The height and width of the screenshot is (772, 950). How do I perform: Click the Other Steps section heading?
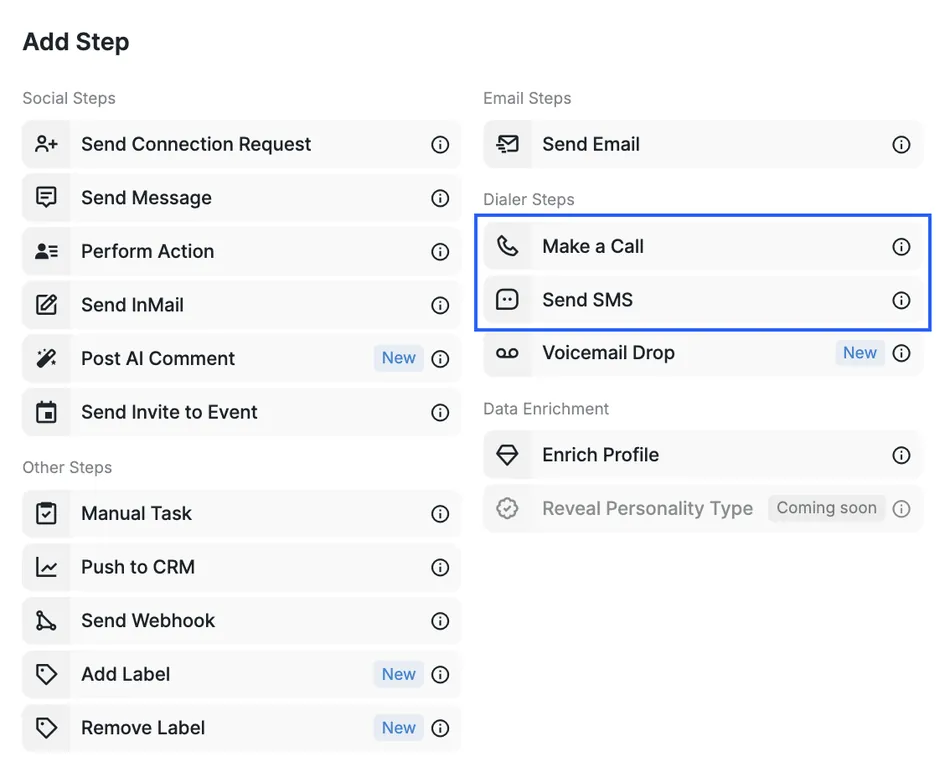coord(67,467)
